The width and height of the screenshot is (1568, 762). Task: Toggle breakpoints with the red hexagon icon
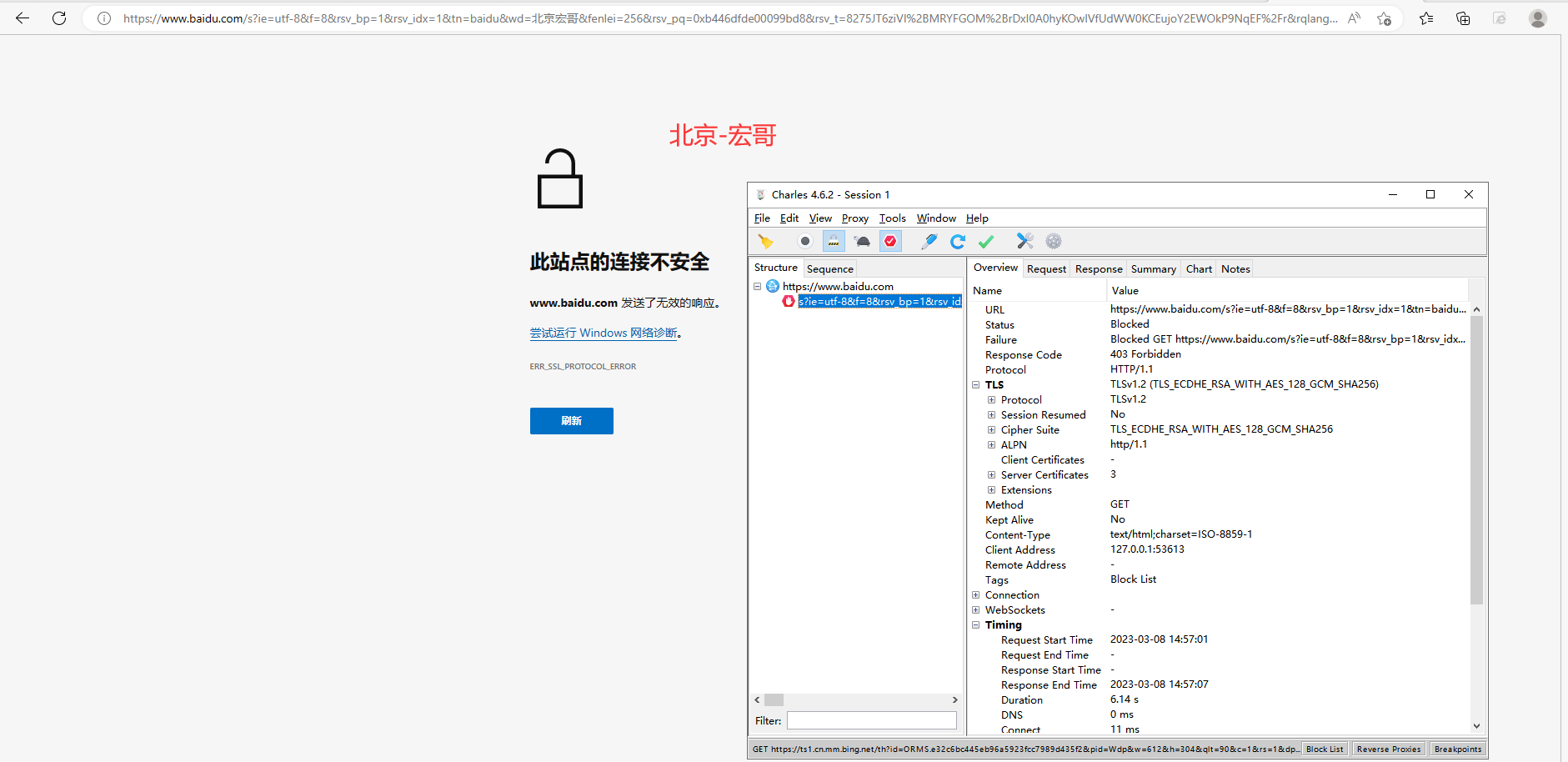891,242
